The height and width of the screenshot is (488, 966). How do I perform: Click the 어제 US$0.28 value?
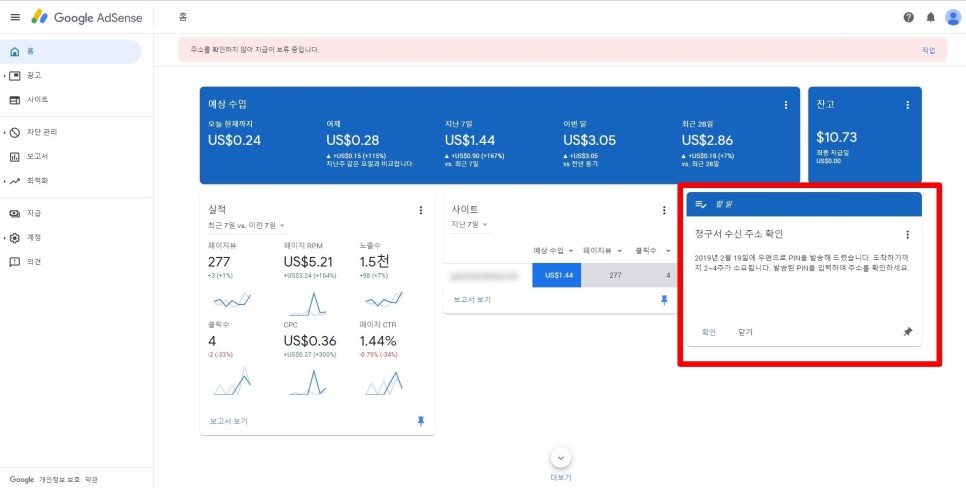(352, 140)
